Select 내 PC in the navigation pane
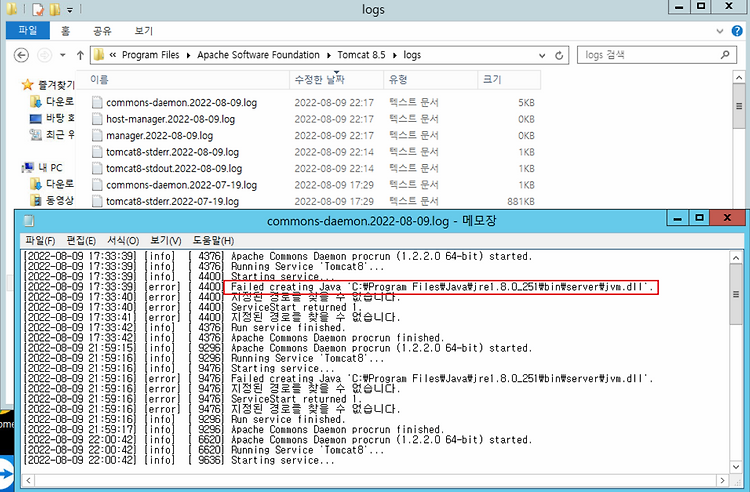Image resolution: width=750 pixels, height=492 pixels. pos(43,168)
